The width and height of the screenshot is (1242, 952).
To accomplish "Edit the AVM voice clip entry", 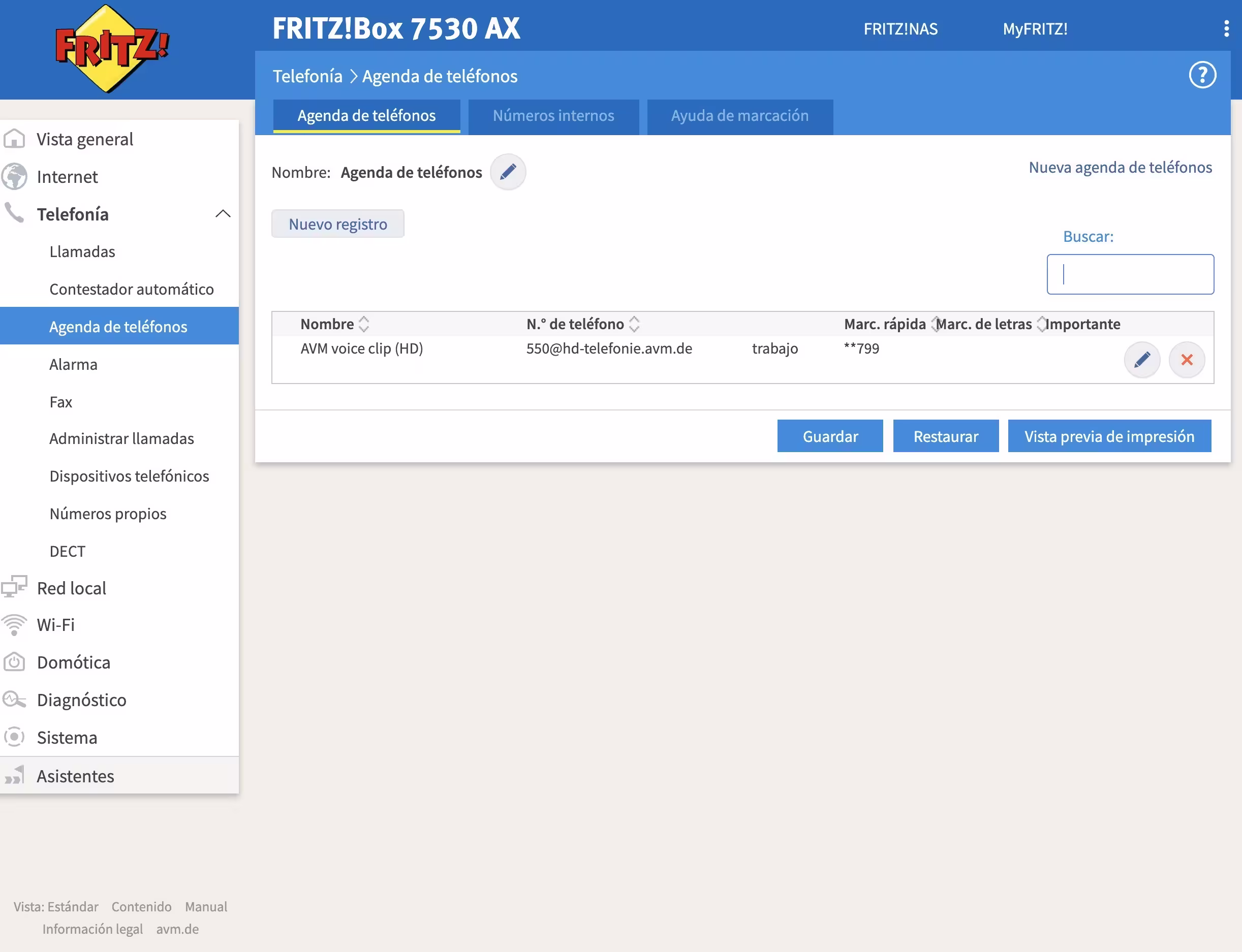I will point(1142,359).
